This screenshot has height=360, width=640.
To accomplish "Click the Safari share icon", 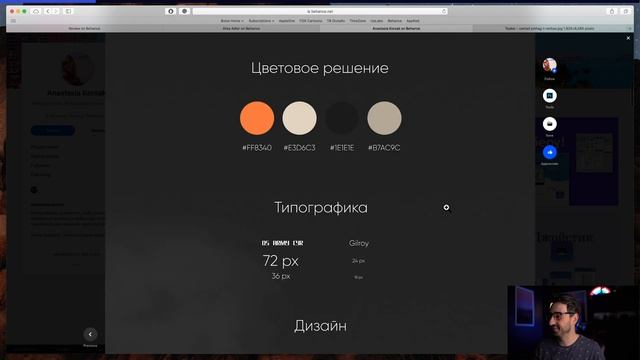I will tap(611, 11).
